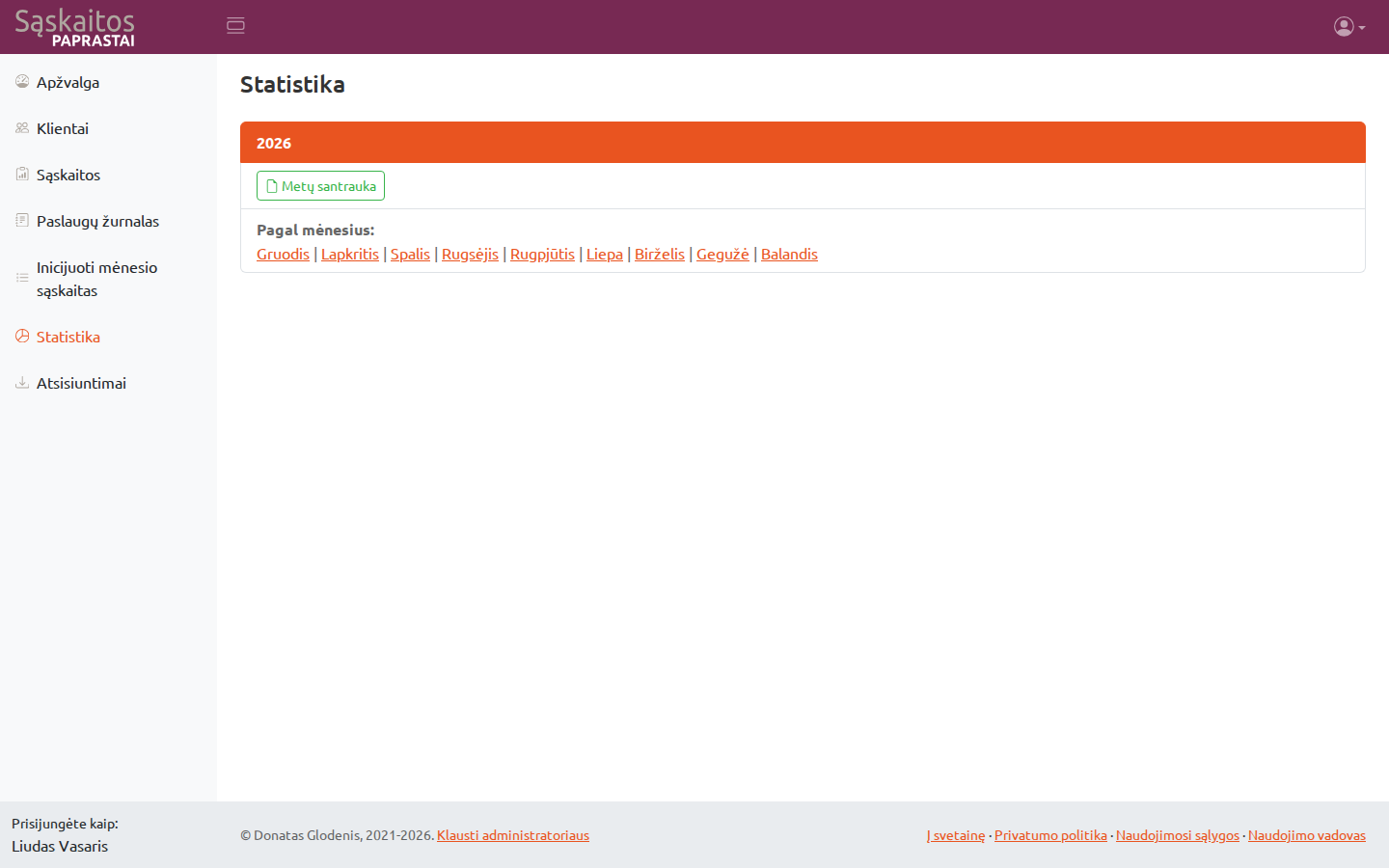This screenshot has height=868, width=1389.
Task: Open Liepa month statistics
Action: coord(605,254)
